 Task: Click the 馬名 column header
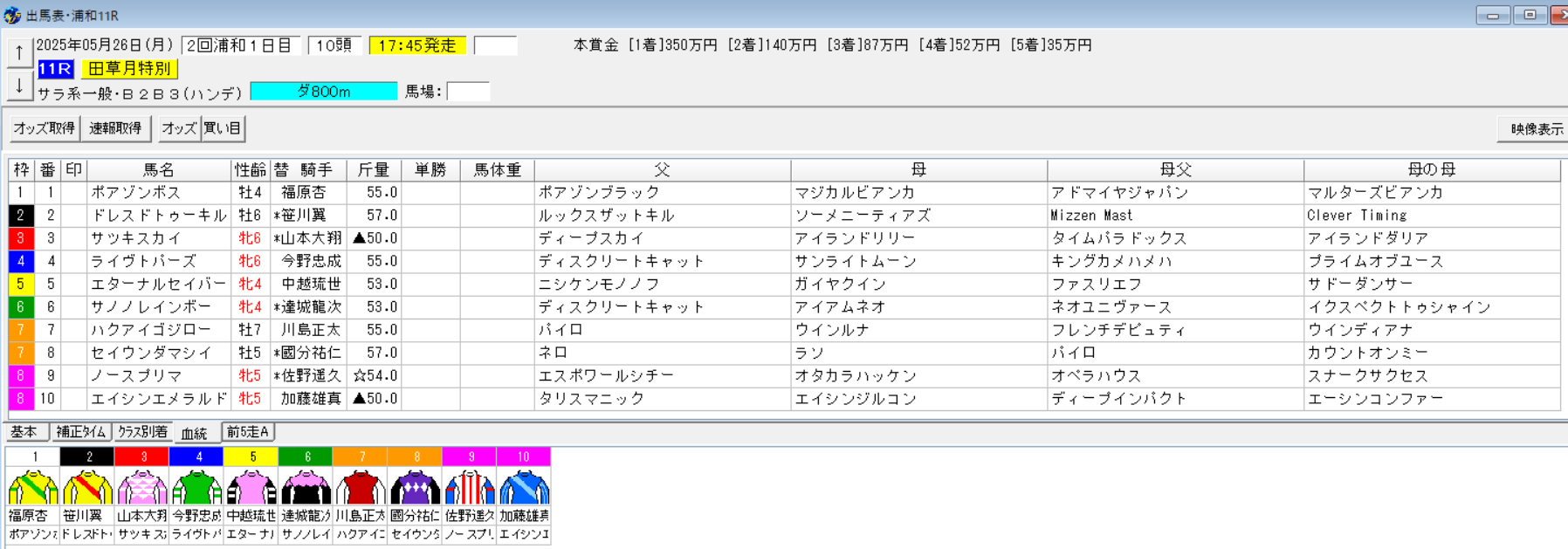tap(159, 170)
